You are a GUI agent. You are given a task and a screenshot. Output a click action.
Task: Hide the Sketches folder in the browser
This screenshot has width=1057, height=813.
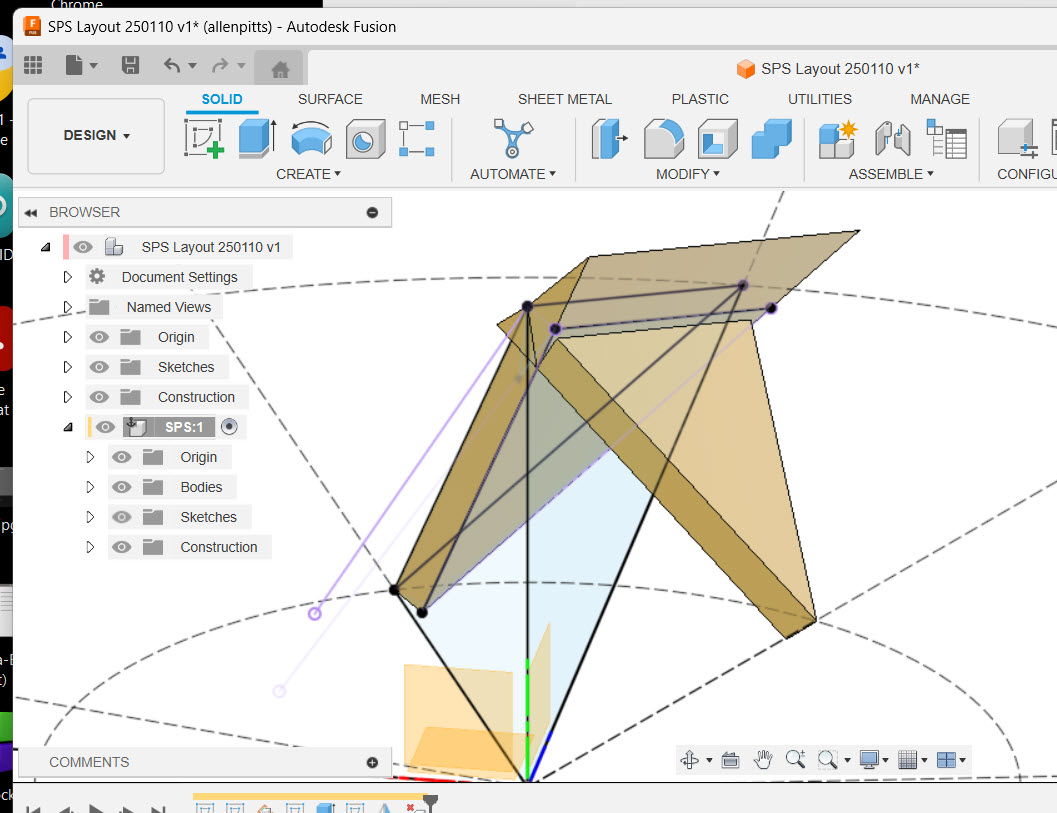[x=99, y=367]
